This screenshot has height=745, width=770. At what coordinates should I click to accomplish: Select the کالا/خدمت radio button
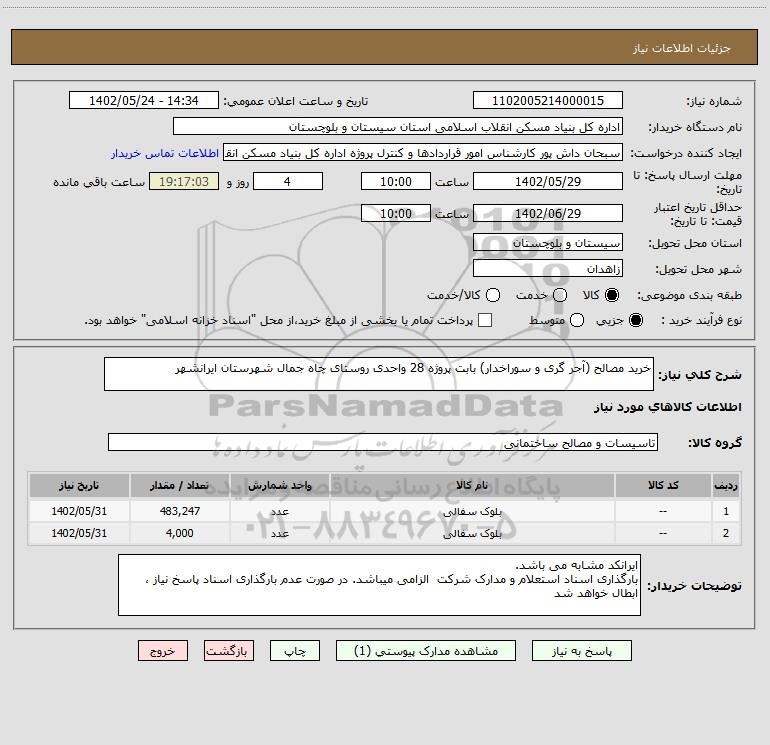[493, 295]
